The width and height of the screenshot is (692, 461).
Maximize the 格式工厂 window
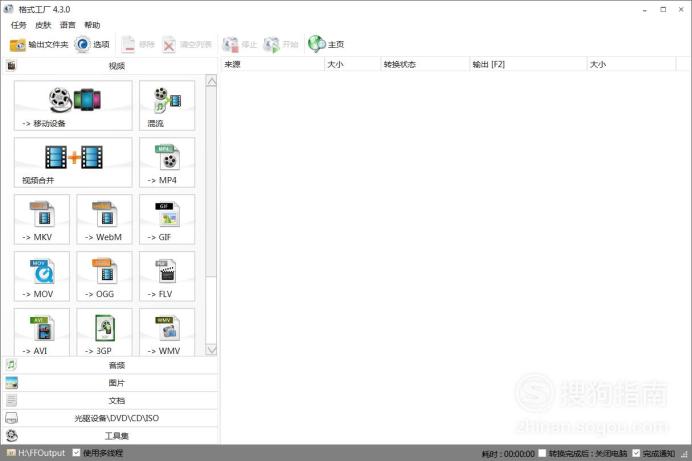click(663, 9)
